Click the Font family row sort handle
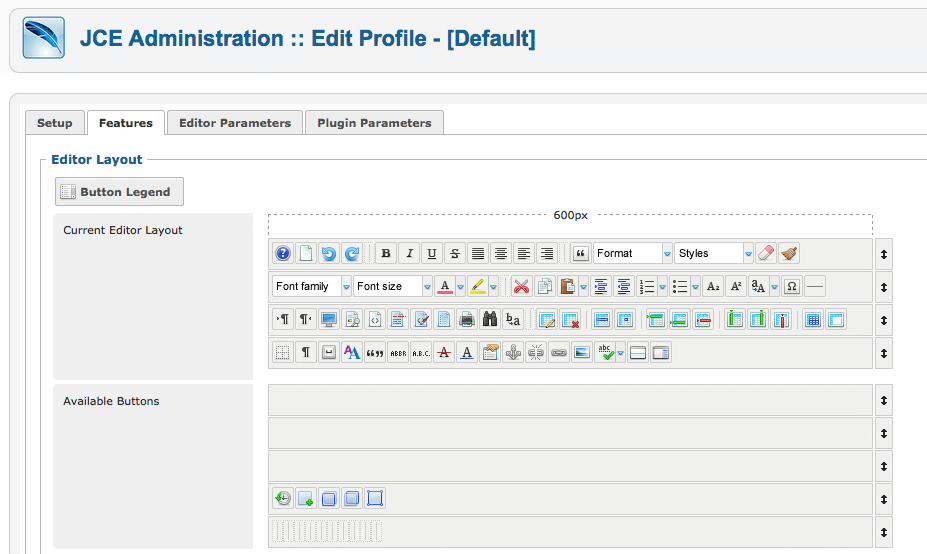 [x=884, y=287]
